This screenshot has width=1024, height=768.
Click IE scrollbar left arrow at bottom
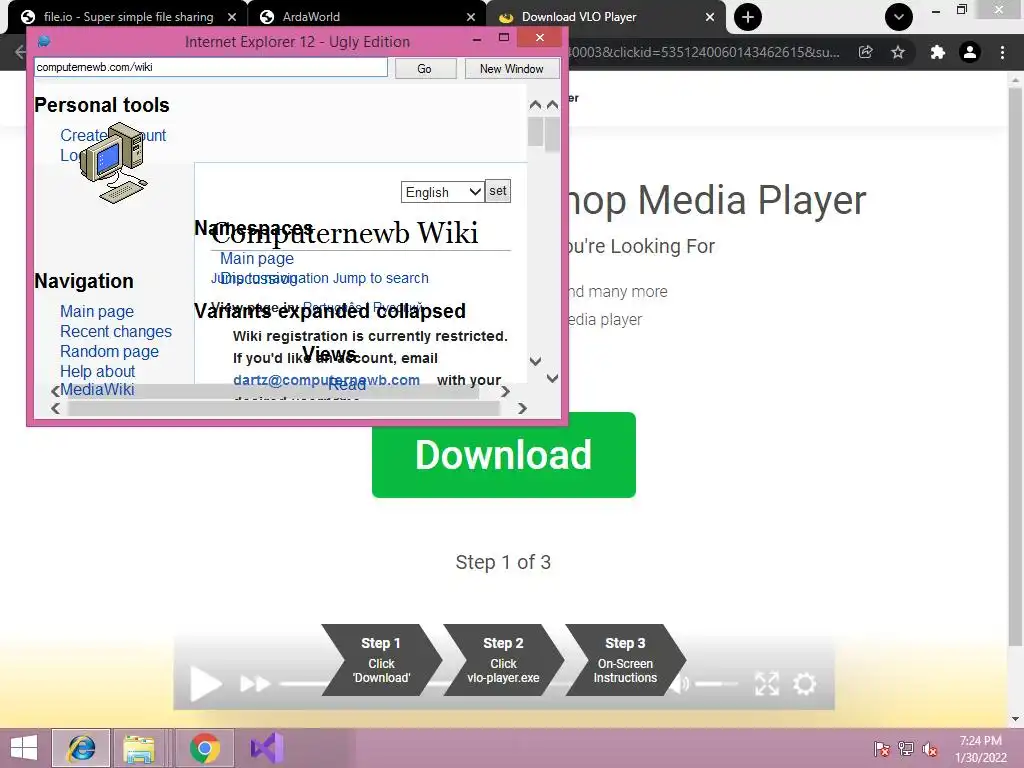pos(56,408)
